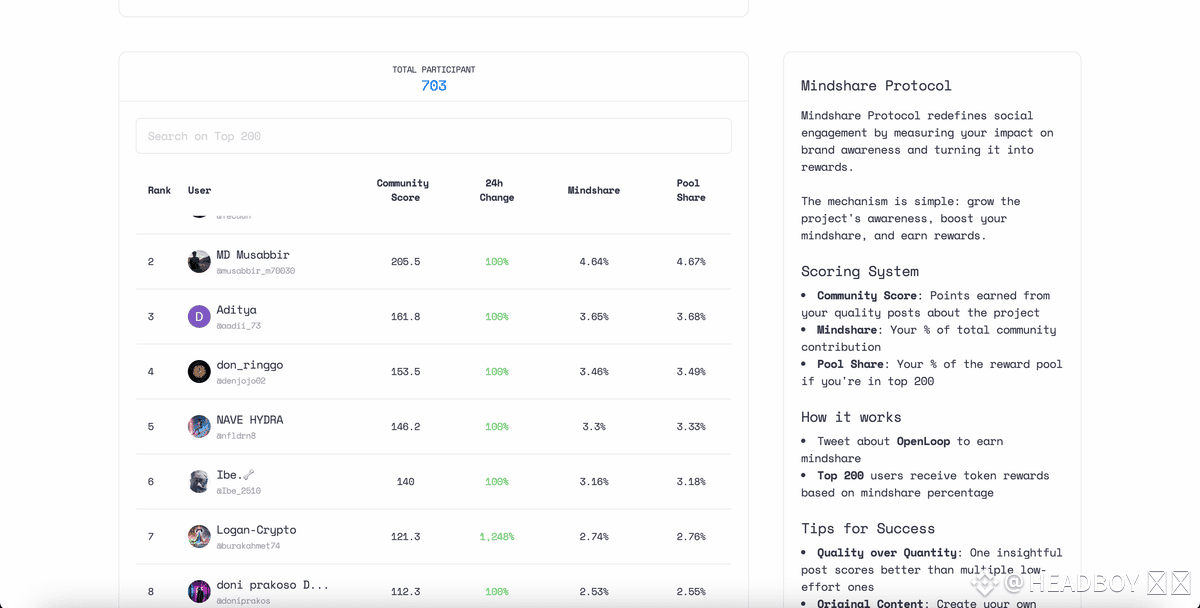Click community score 140
The image size is (1200, 608).
tap(405, 482)
